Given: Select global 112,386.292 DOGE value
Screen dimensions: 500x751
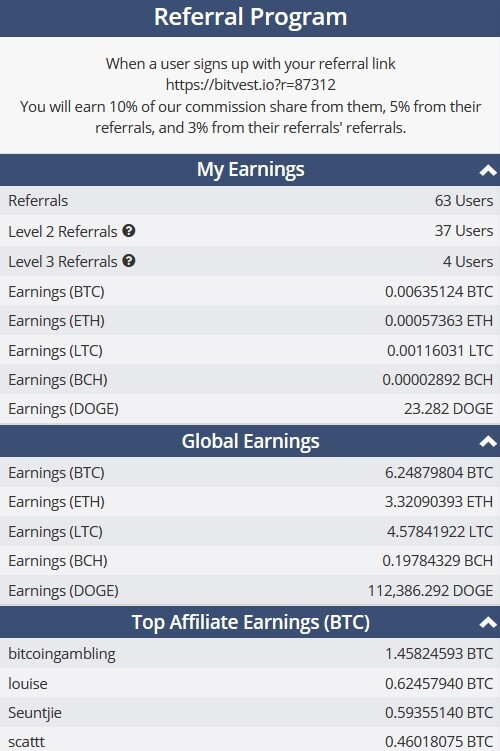Looking at the screenshot, I should [x=430, y=591].
